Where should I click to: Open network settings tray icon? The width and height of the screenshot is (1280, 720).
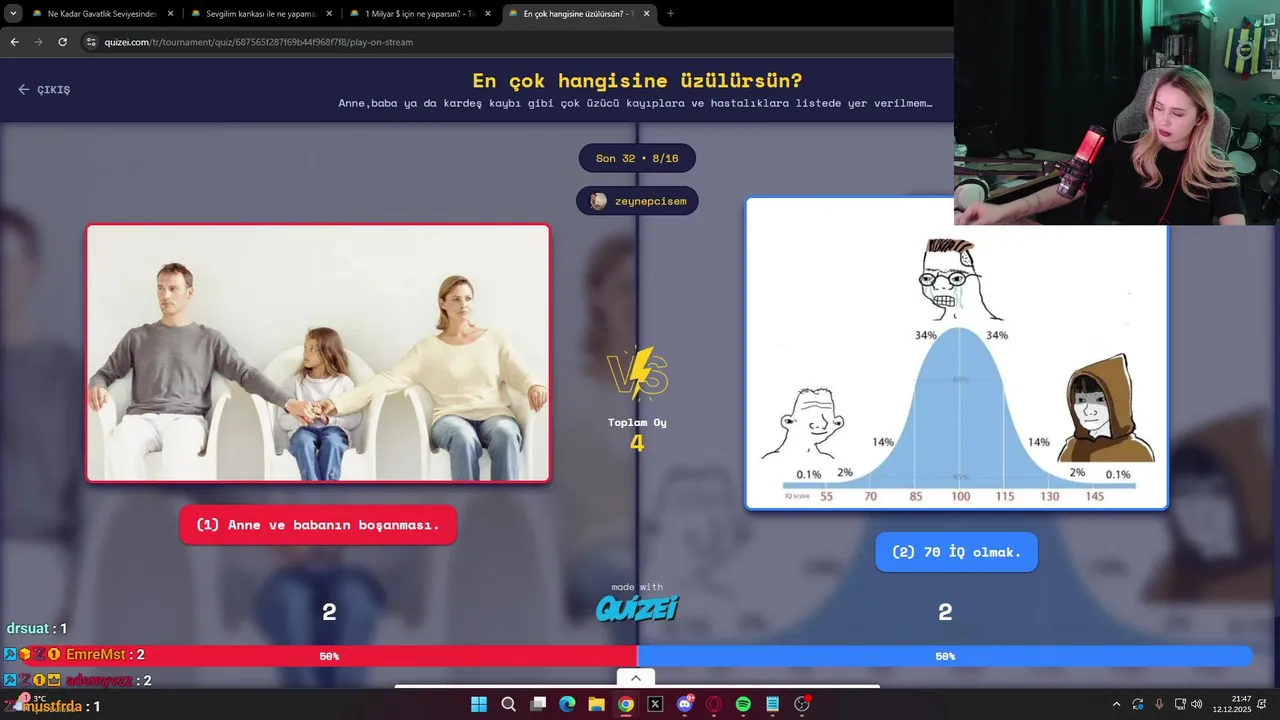coord(1180,704)
